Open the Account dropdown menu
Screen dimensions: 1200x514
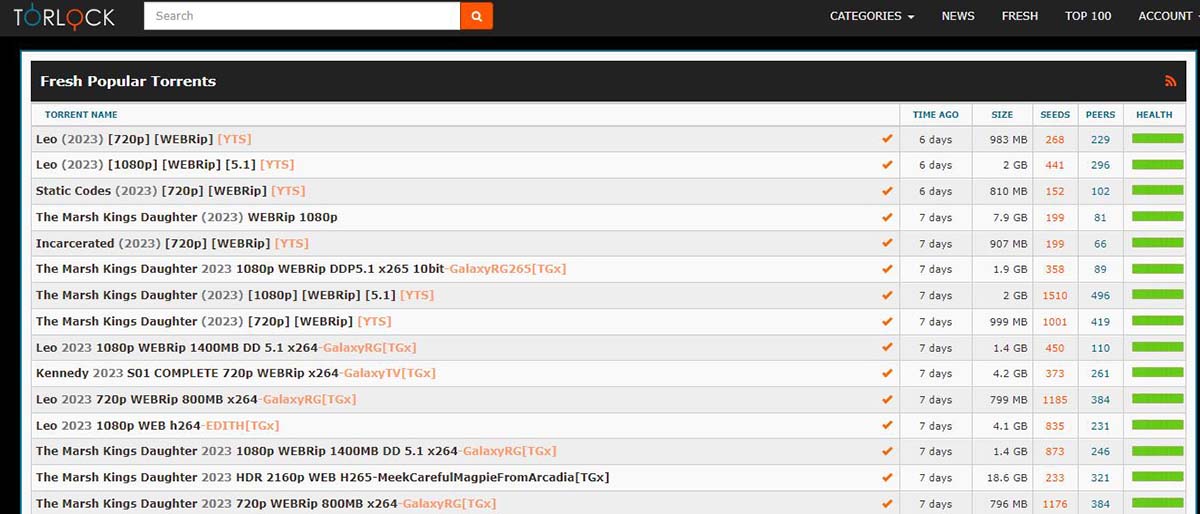[x=1168, y=16]
